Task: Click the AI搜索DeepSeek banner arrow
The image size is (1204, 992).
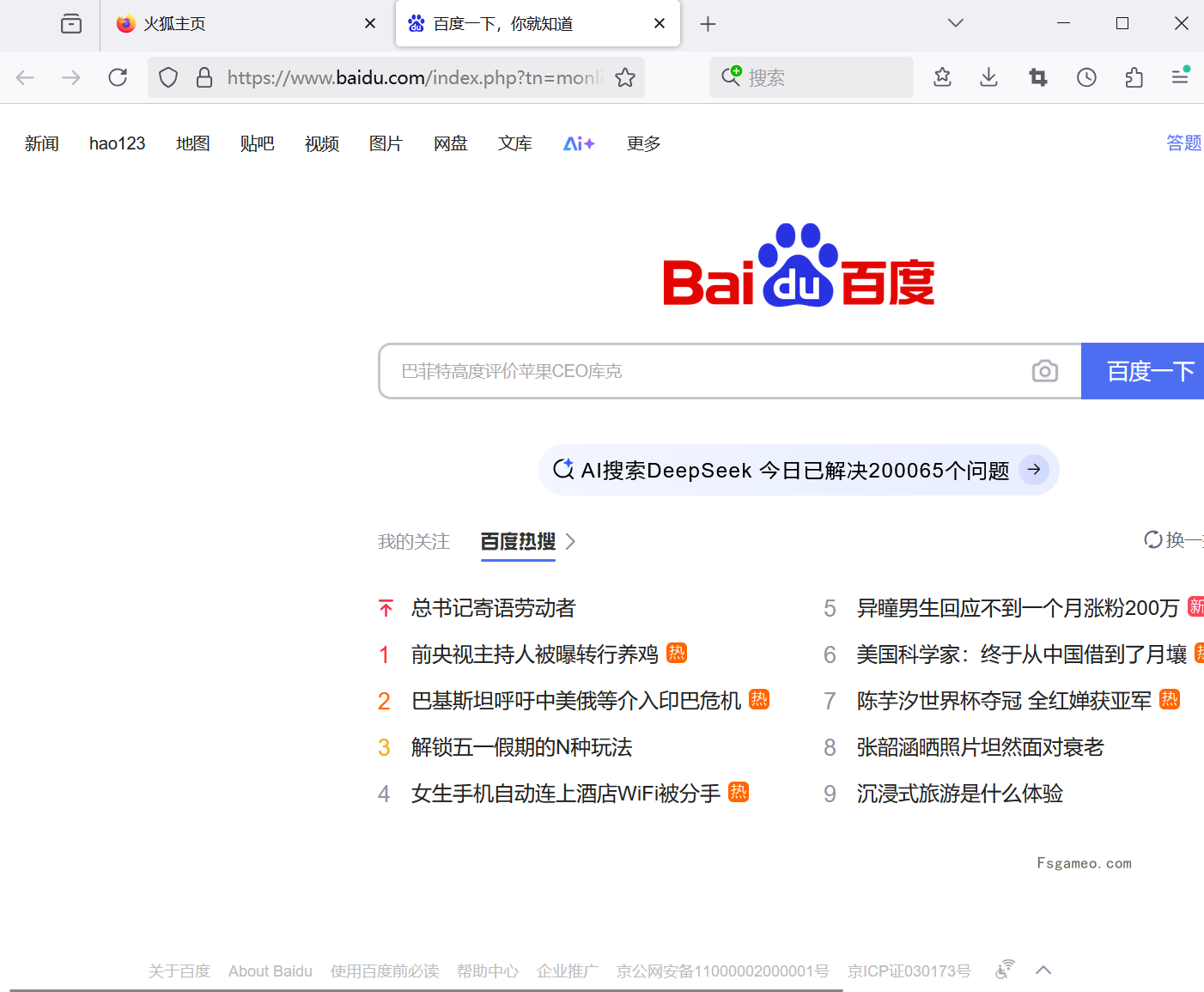Action: (x=1033, y=470)
